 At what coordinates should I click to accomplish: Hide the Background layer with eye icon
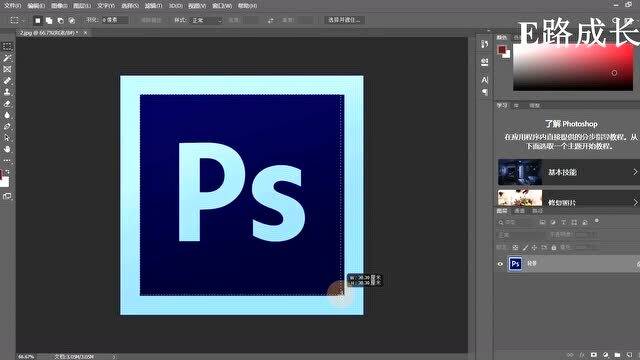pyautogui.click(x=500, y=264)
